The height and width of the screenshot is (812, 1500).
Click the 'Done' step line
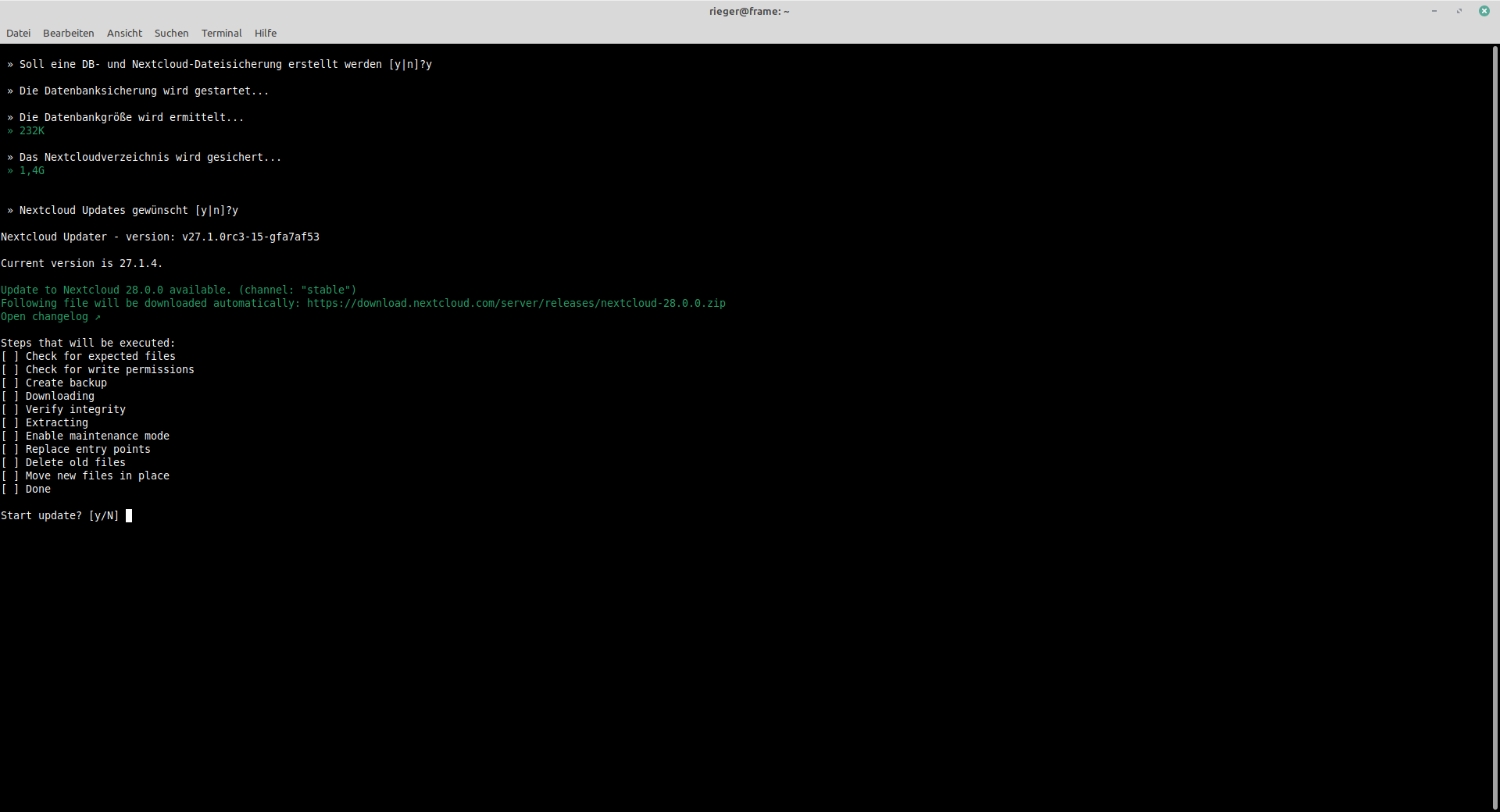26,489
